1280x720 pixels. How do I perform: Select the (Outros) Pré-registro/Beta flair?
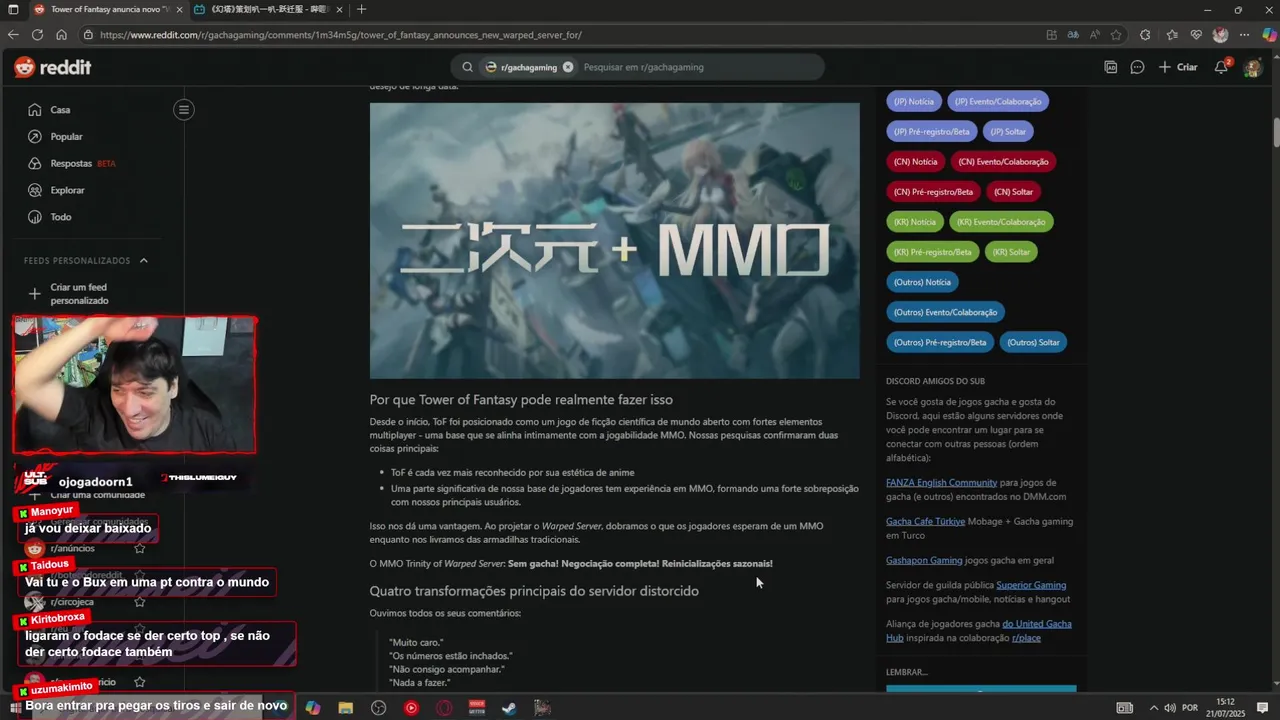pos(940,342)
